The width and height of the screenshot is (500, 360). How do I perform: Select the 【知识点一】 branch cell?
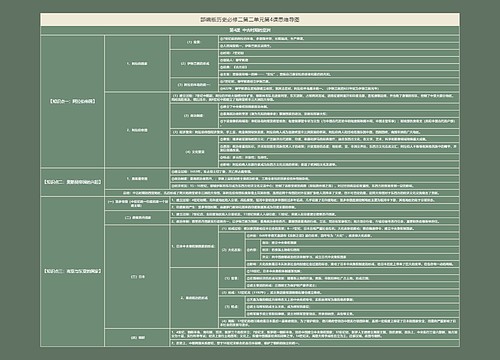pyautogui.click(x=72, y=101)
